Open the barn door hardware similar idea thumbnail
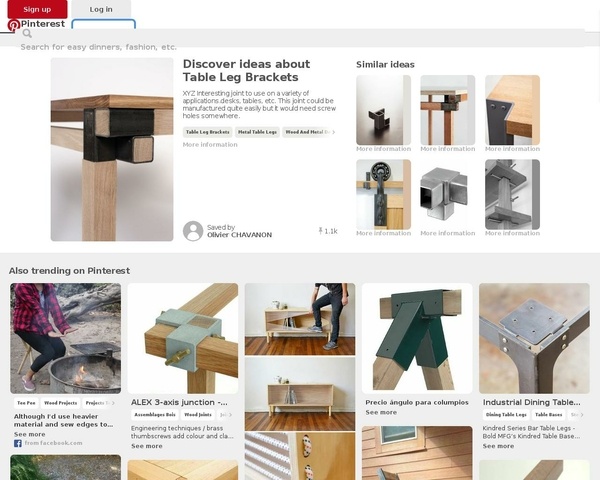This screenshot has height=480, width=600. pyautogui.click(x=383, y=193)
